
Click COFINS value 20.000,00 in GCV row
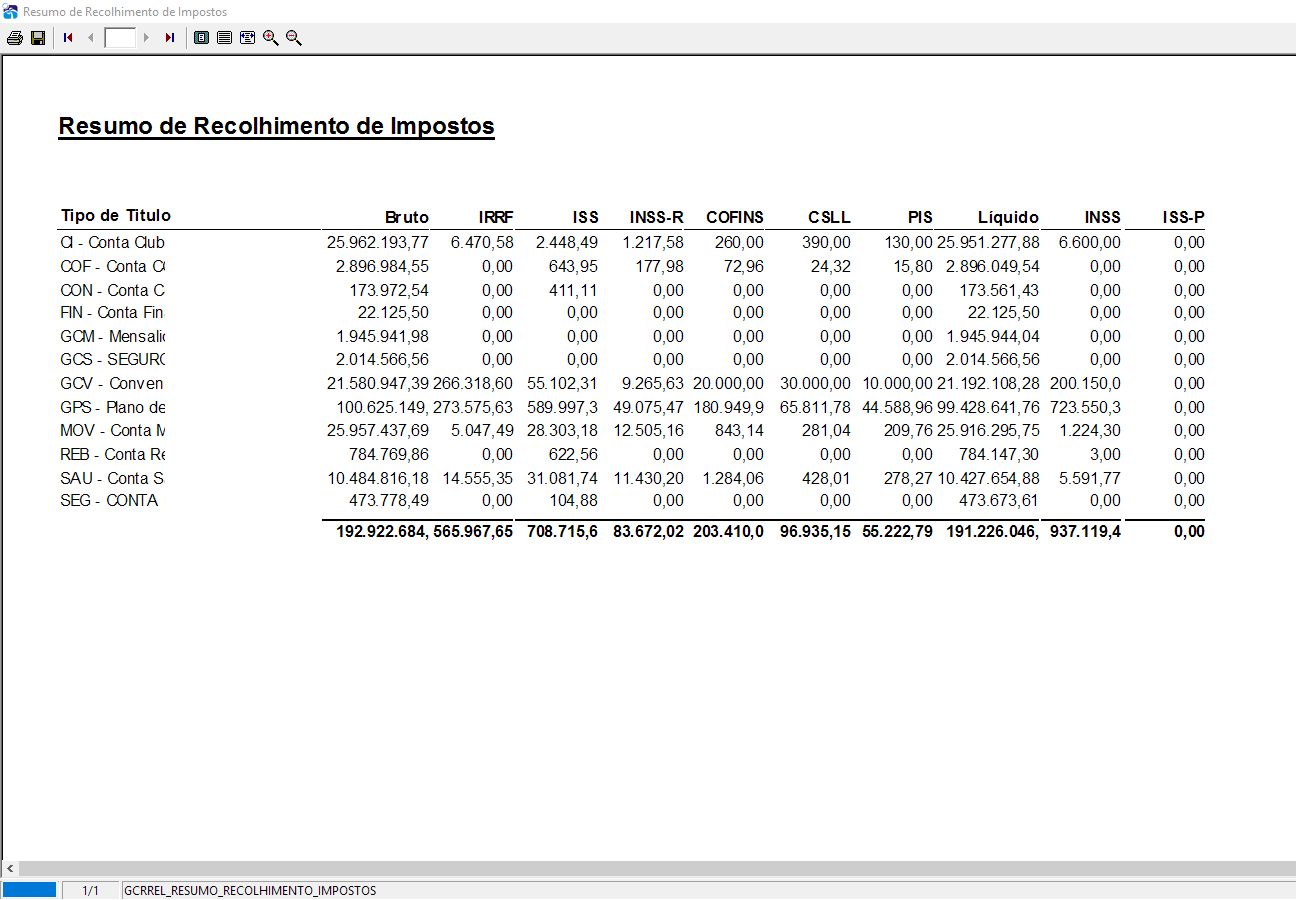(x=728, y=383)
